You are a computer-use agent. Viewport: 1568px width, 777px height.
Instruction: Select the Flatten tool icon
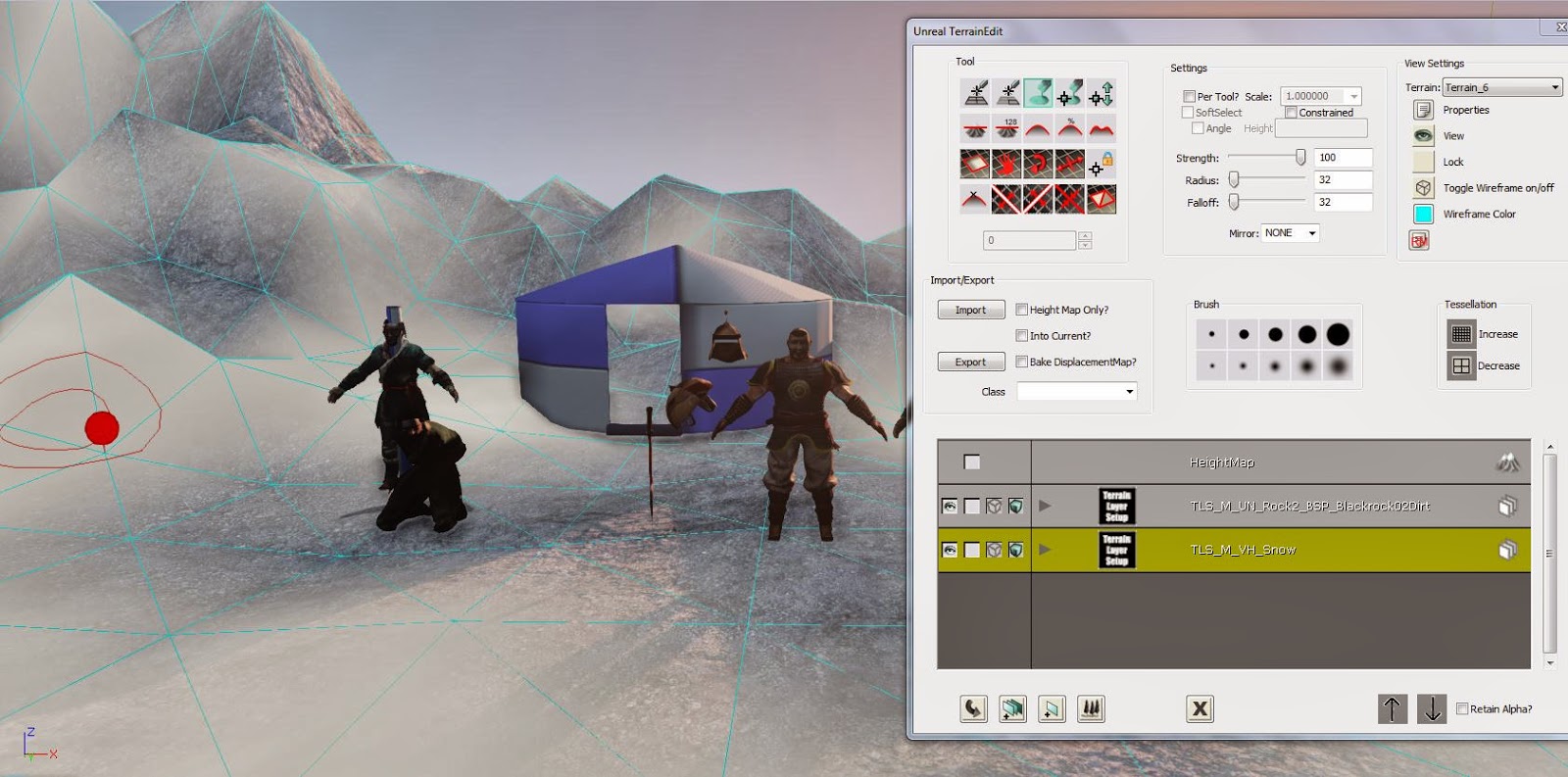click(x=975, y=128)
